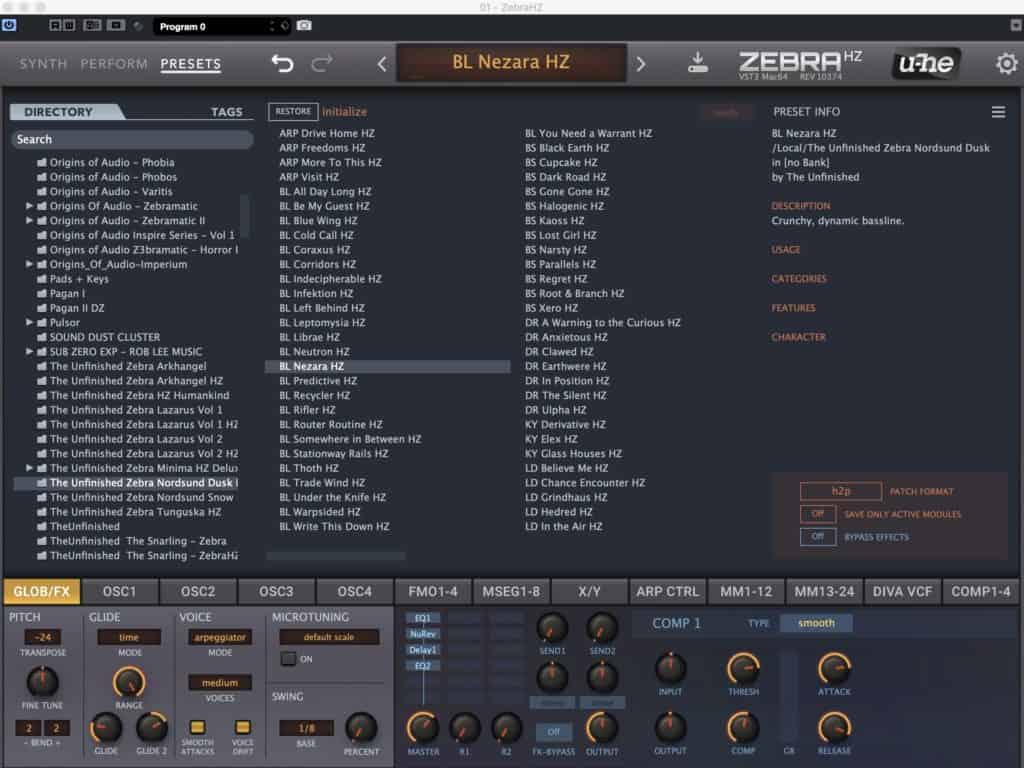Viewport: 1024px width, 768px height.
Task: Open the TAGS browser tab
Action: click(x=227, y=112)
